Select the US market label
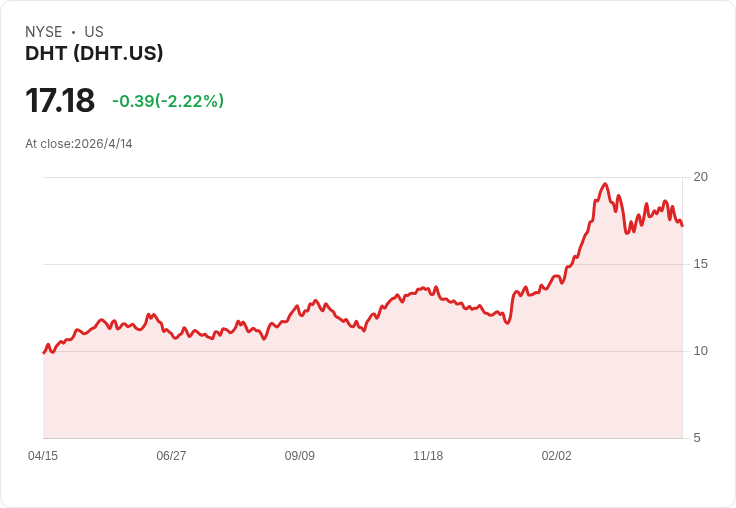The width and height of the screenshot is (736, 508). click(94, 32)
